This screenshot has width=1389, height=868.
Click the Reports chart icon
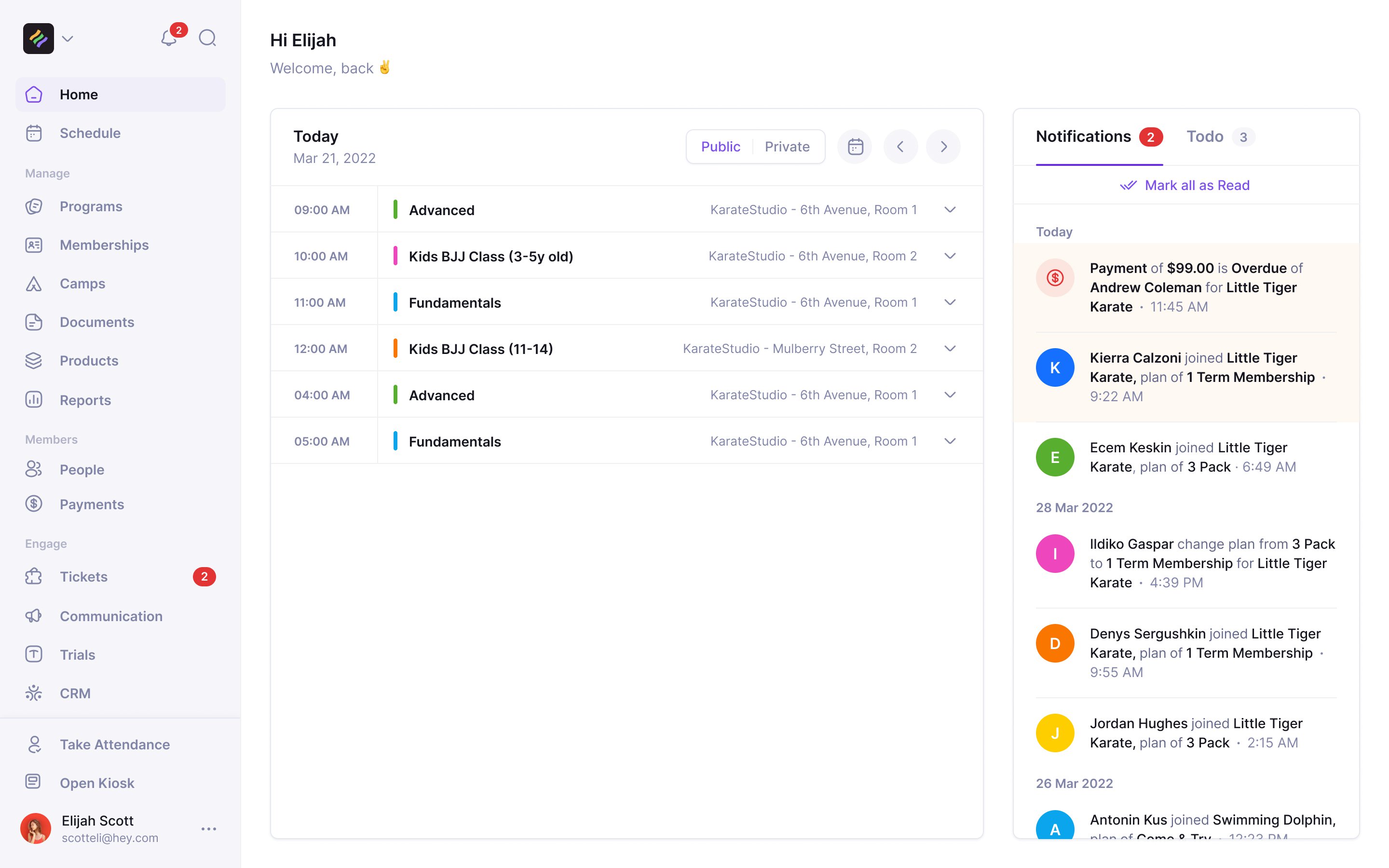pos(34,400)
